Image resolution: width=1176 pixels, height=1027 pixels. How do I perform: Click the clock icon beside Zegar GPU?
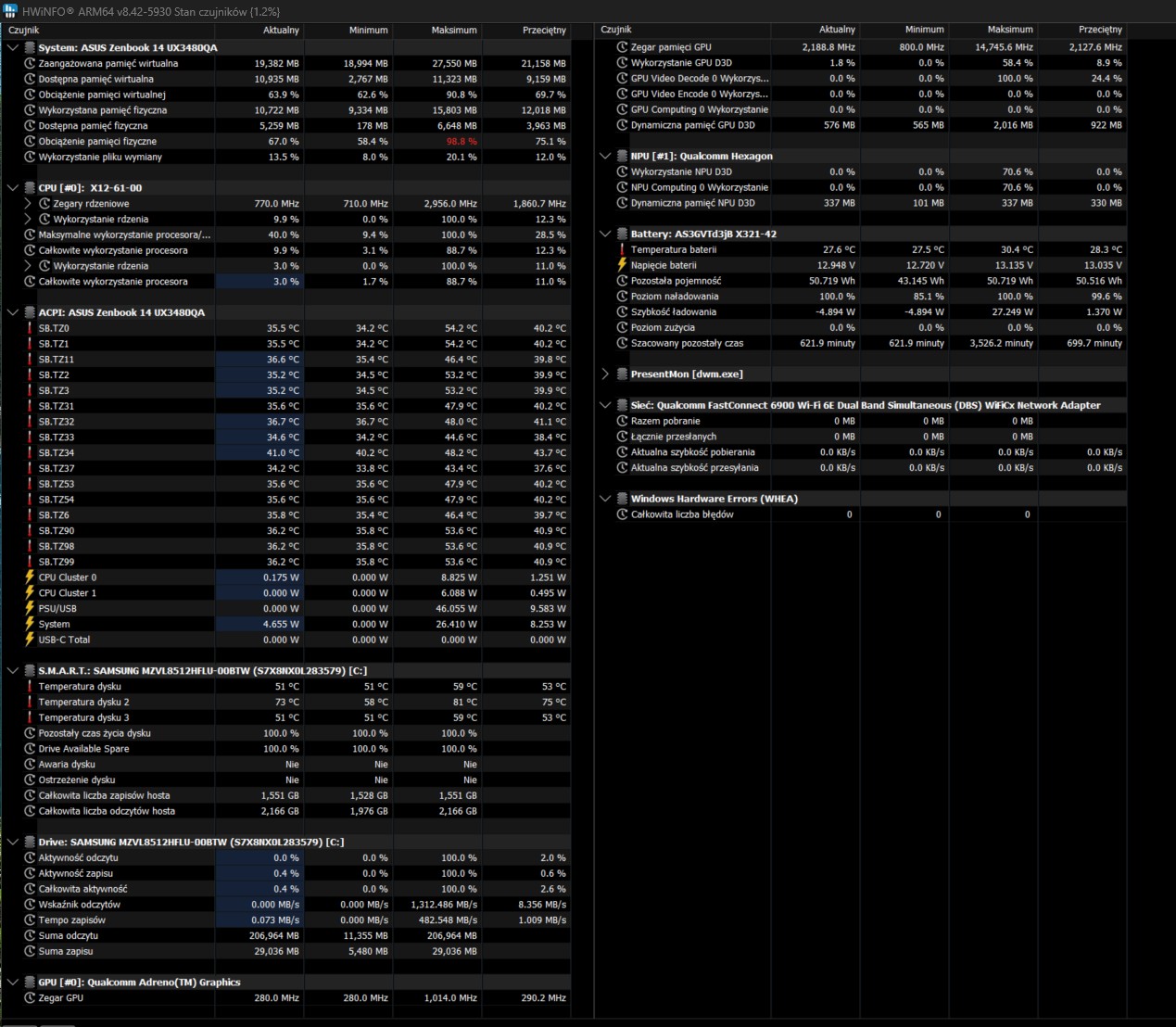(30, 998)
